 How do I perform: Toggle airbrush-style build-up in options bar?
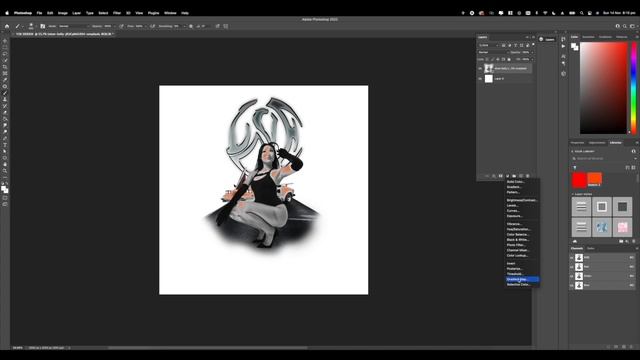[x=152, y=26]
